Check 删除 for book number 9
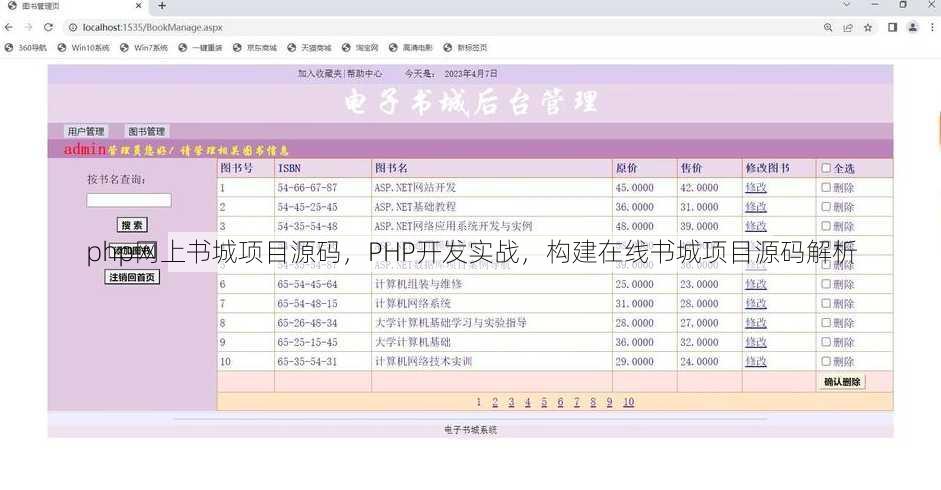The width and height of the screenshot is (941, 490). tap(826, 342)
